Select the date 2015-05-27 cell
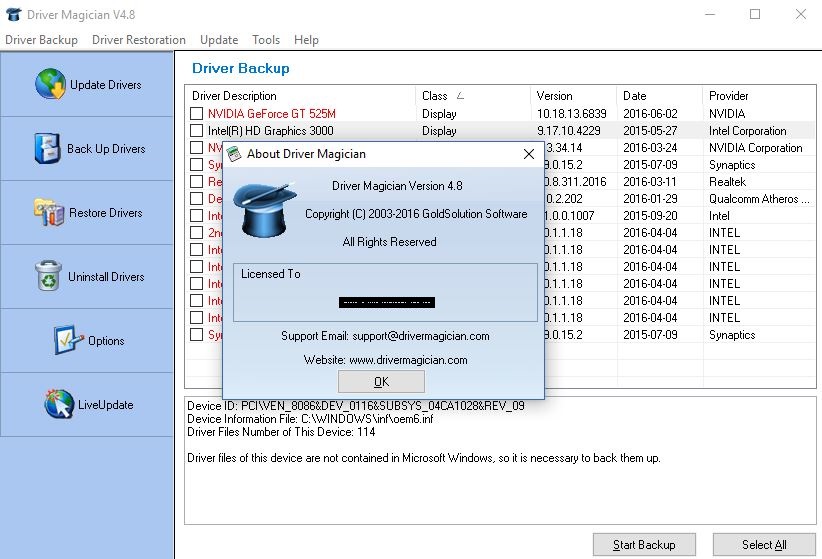The height and width of the screenshot is (559, 822). click(650, 131)
